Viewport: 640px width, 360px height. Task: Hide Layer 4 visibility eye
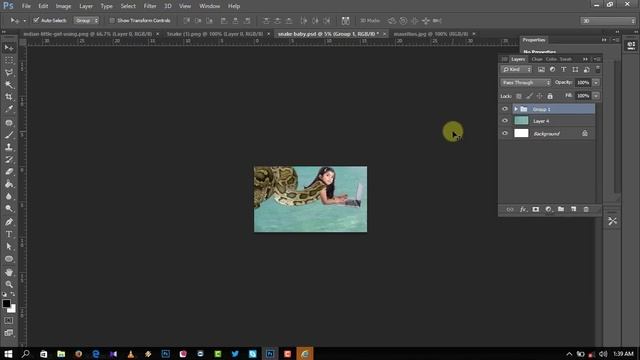pyautogui.click(x=505, y=121)
